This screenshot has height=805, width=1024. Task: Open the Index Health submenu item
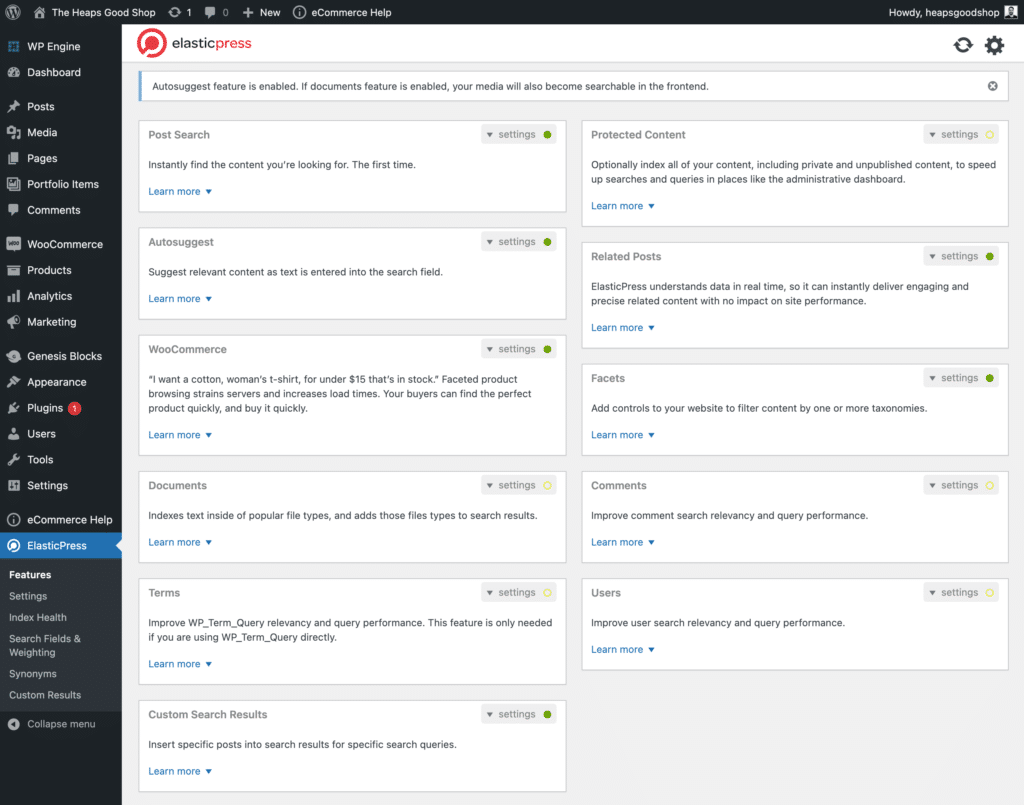point(38,618)
